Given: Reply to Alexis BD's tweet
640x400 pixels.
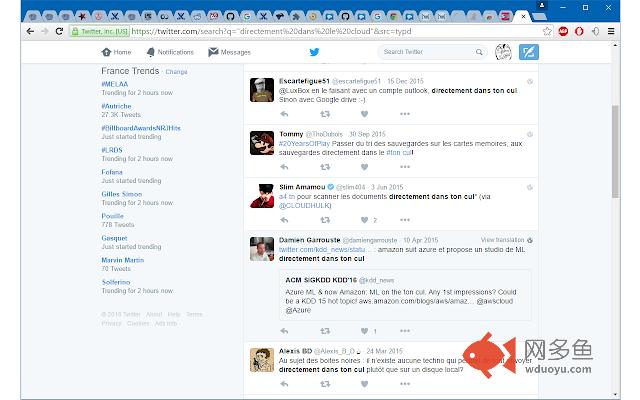Looking at the screenshot, I should (284, 384).
